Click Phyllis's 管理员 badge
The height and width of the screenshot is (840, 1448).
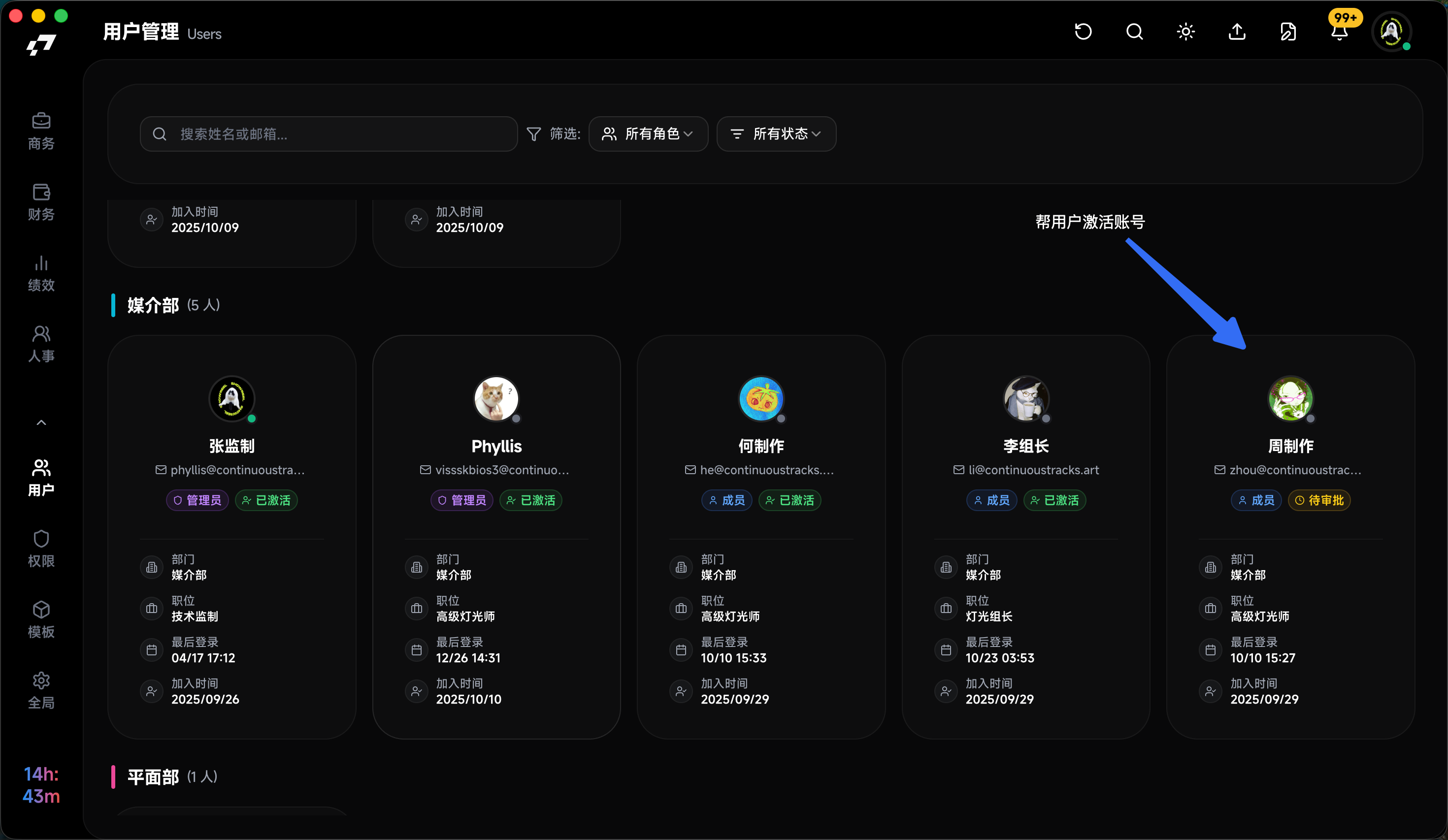point(462,500)
